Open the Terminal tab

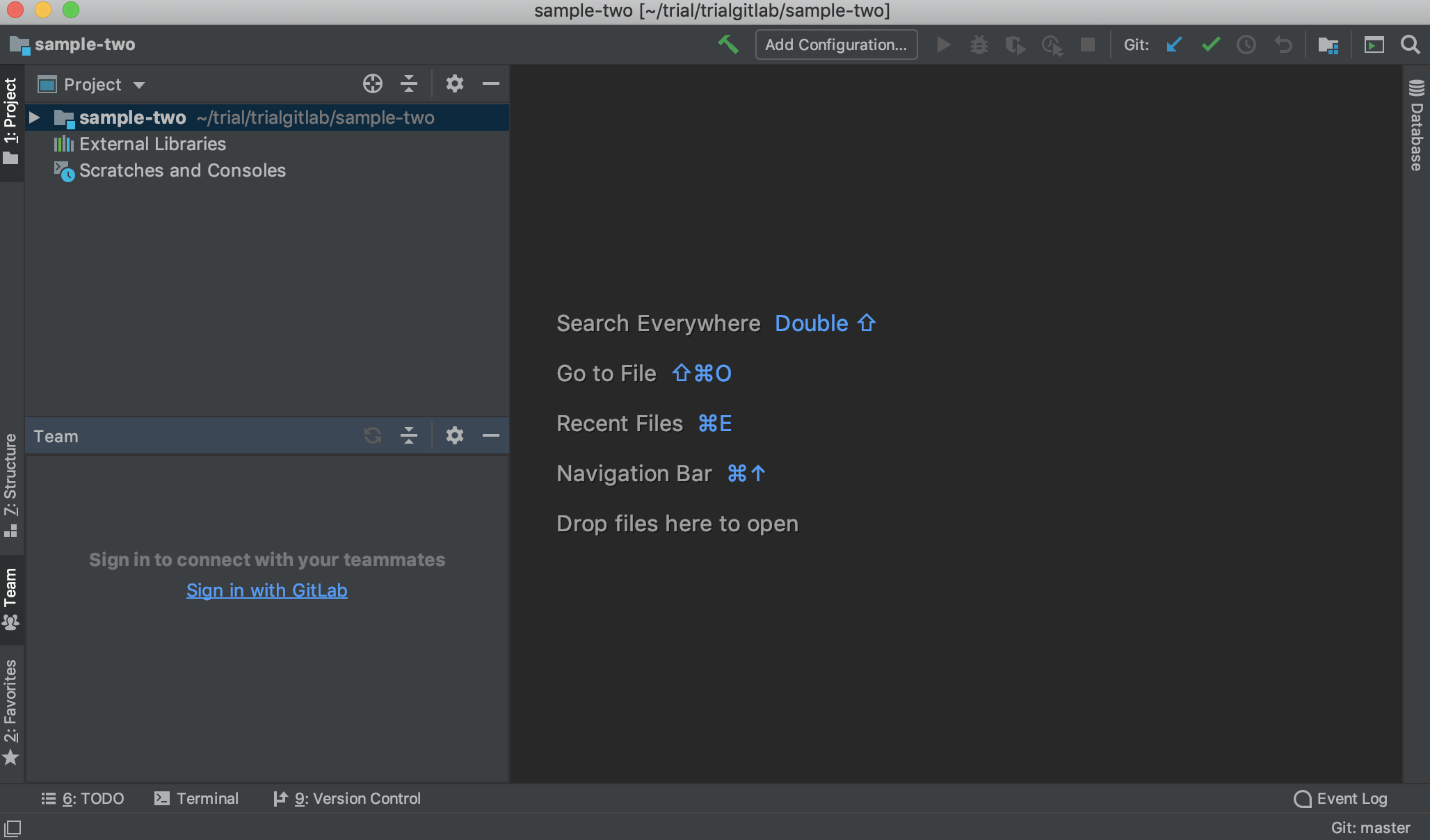click(x=197, y=798)
